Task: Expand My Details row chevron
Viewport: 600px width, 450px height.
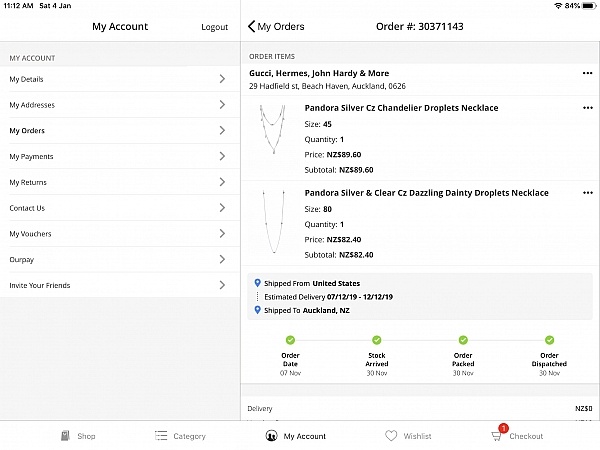Action: coord(221,79)
